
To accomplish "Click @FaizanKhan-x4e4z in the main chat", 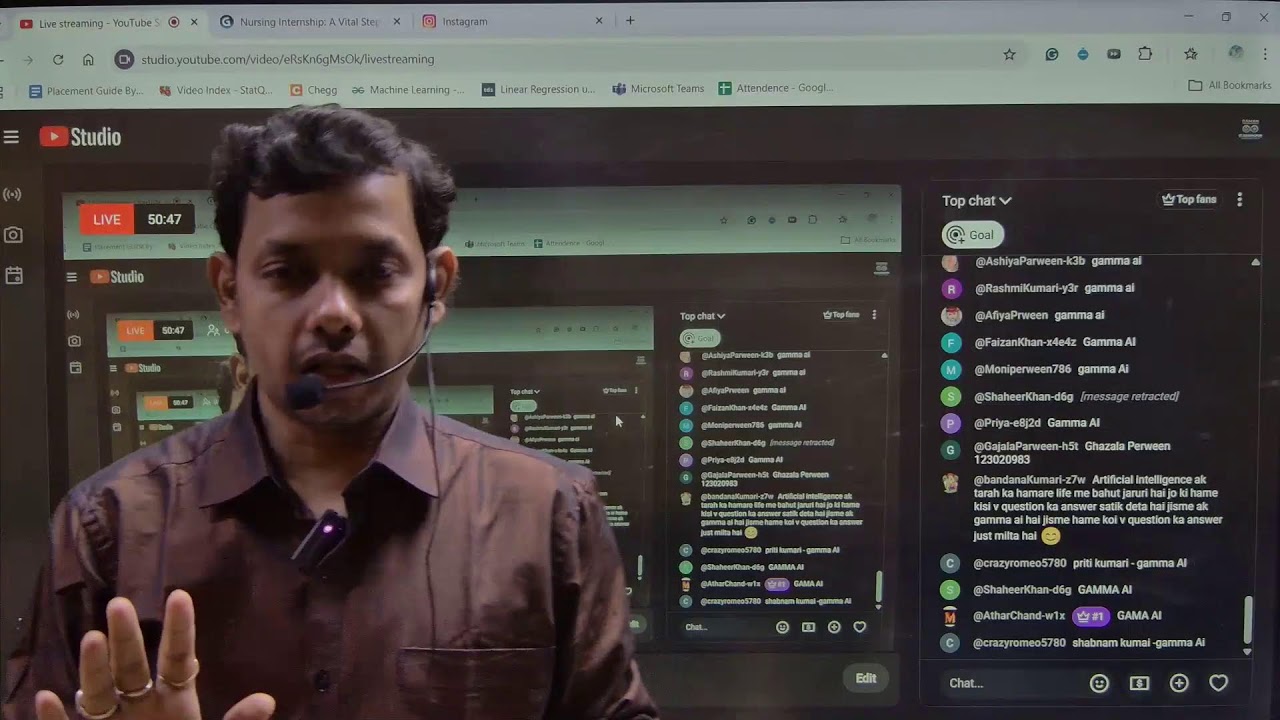I will point(1025,342).
